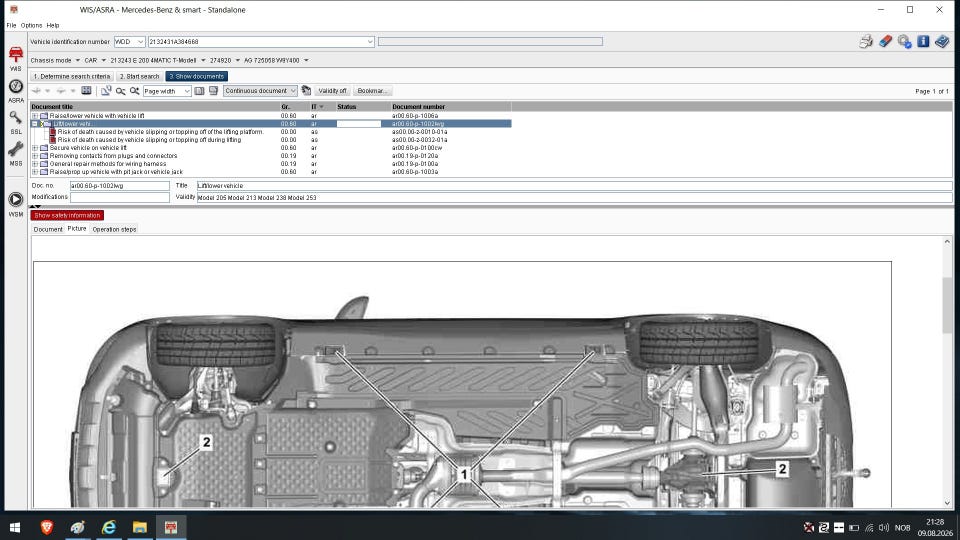Click the scroll down arrow of document pane
Image resolution: width=960 pixels, height=540 pixels.
pos(947,503)
